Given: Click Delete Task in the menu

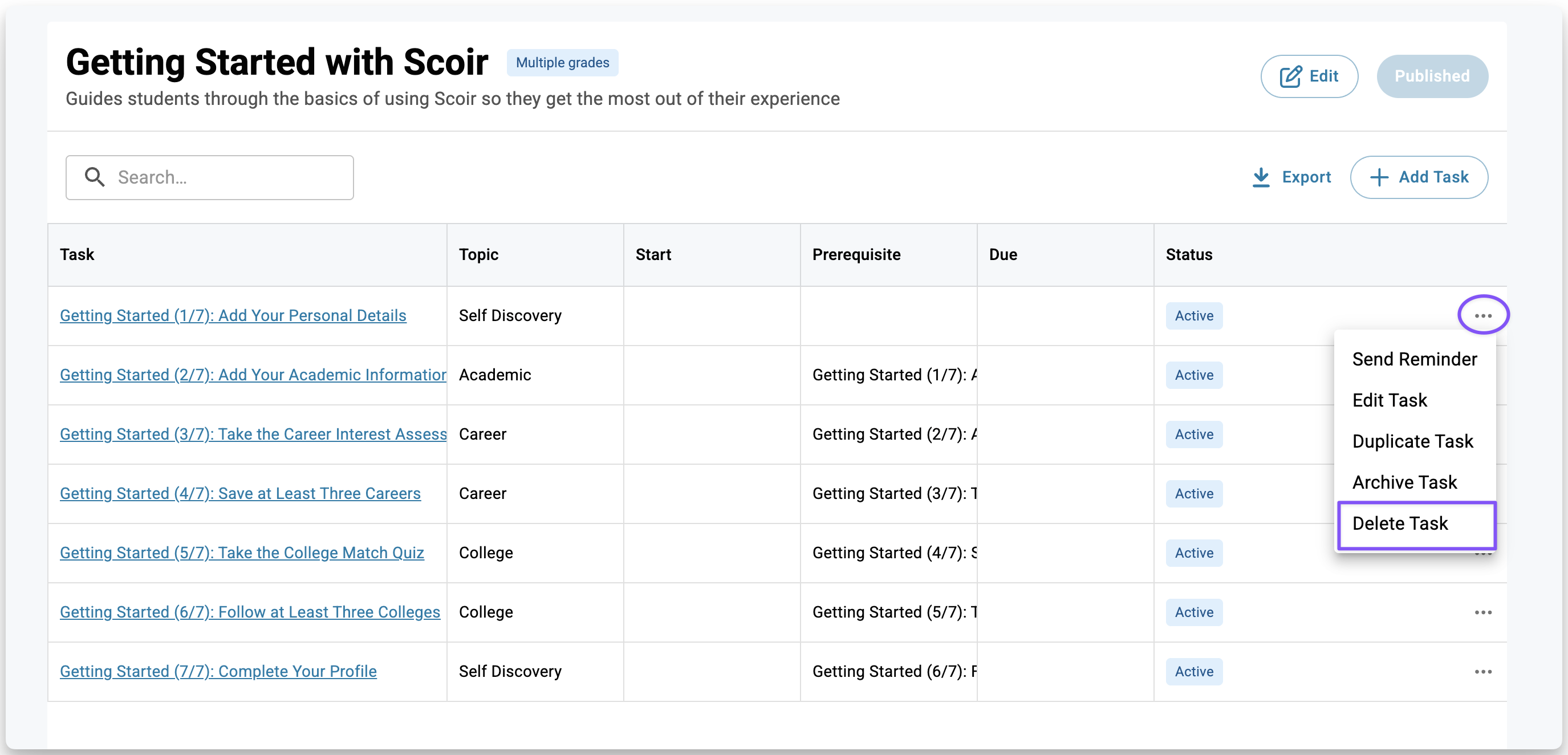Looking at the screenshot, I should click(1400, 523).
